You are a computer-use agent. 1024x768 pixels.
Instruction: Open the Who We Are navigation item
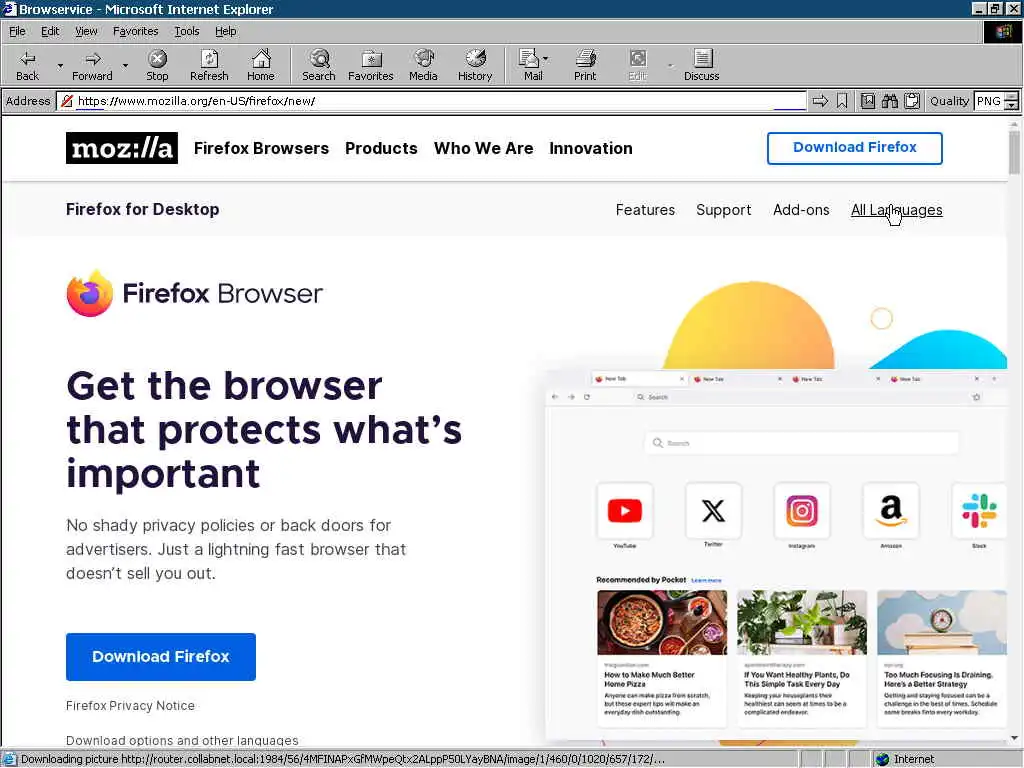pos(483,148)
